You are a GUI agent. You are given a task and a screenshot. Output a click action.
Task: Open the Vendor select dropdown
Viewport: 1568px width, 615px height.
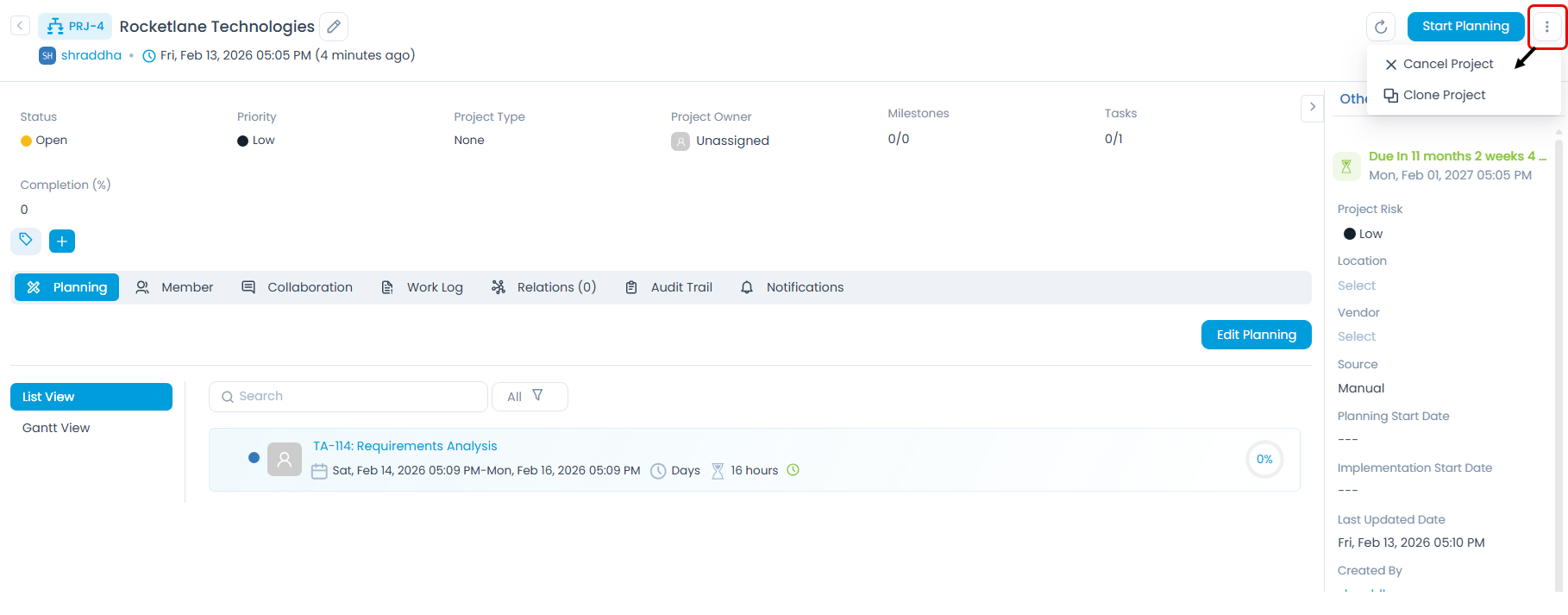click(1357, 336)
